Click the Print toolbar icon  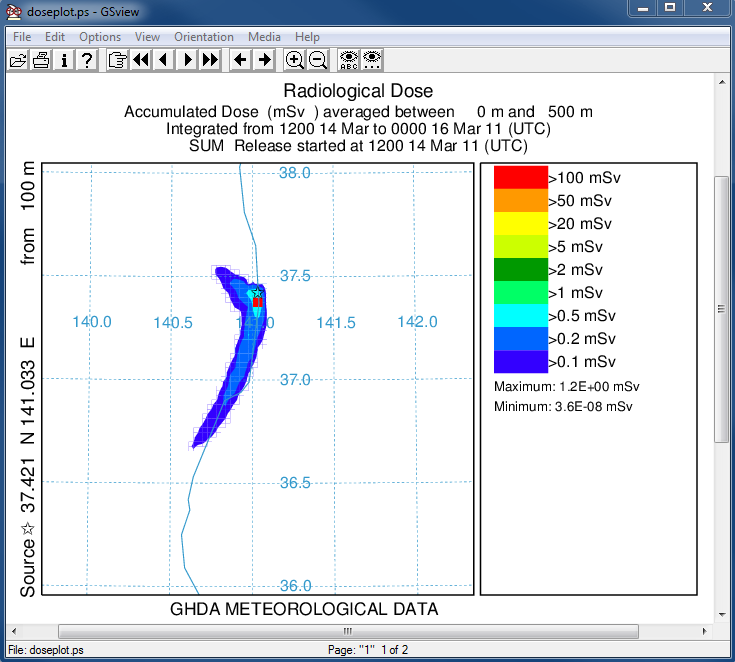point(41,60)
